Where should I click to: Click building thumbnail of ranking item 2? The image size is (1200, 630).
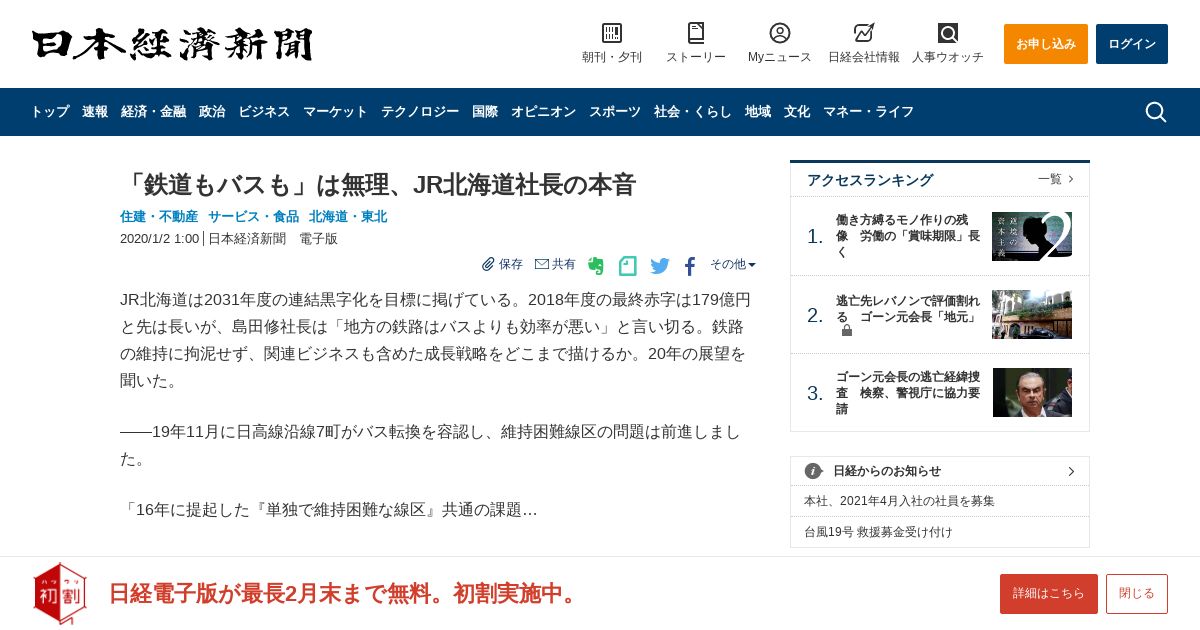pos(1032,314)
